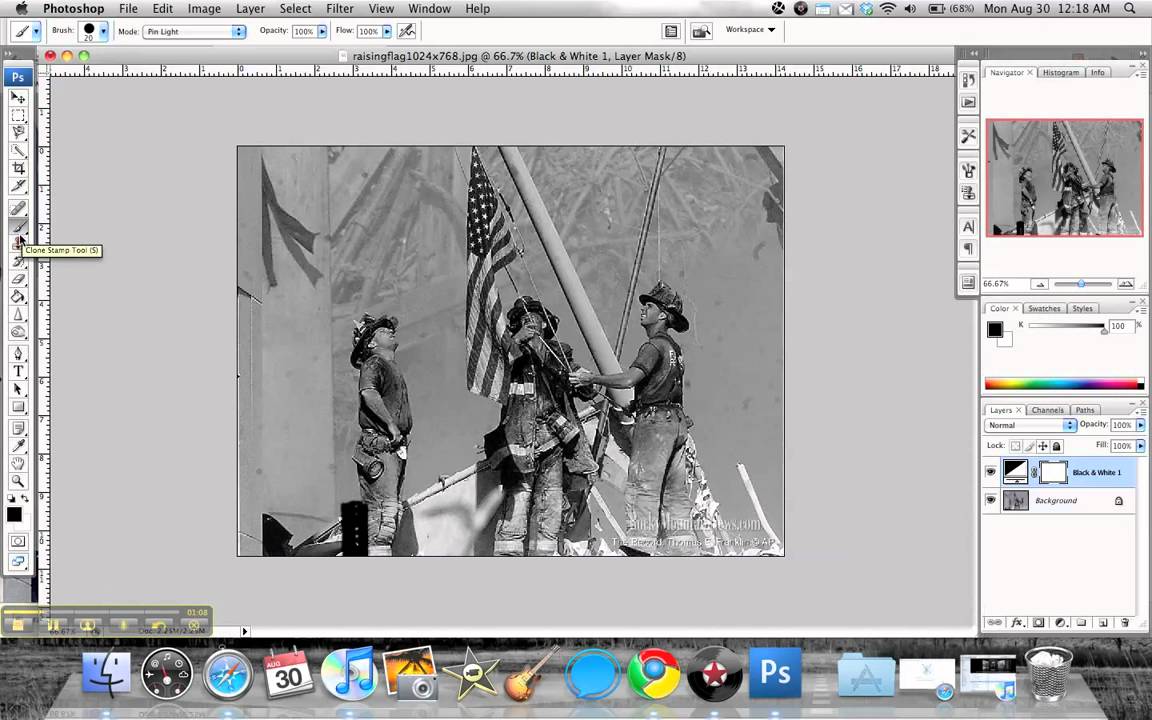Screen dimensions: 1152x720
Task: Open the tool preset picker arrow
Action: pyautogui.click(x=36, y=31)
